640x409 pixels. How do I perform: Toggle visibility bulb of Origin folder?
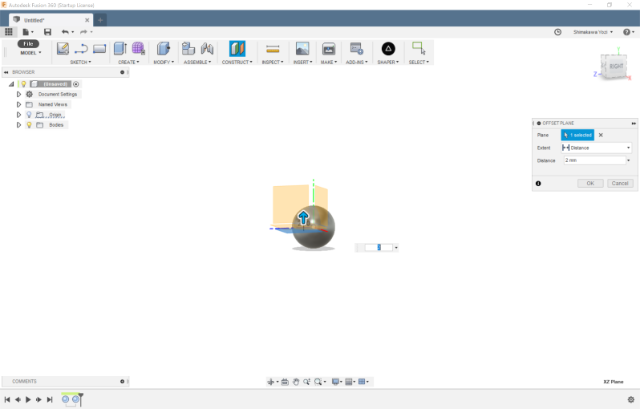(x=29, y=115)
